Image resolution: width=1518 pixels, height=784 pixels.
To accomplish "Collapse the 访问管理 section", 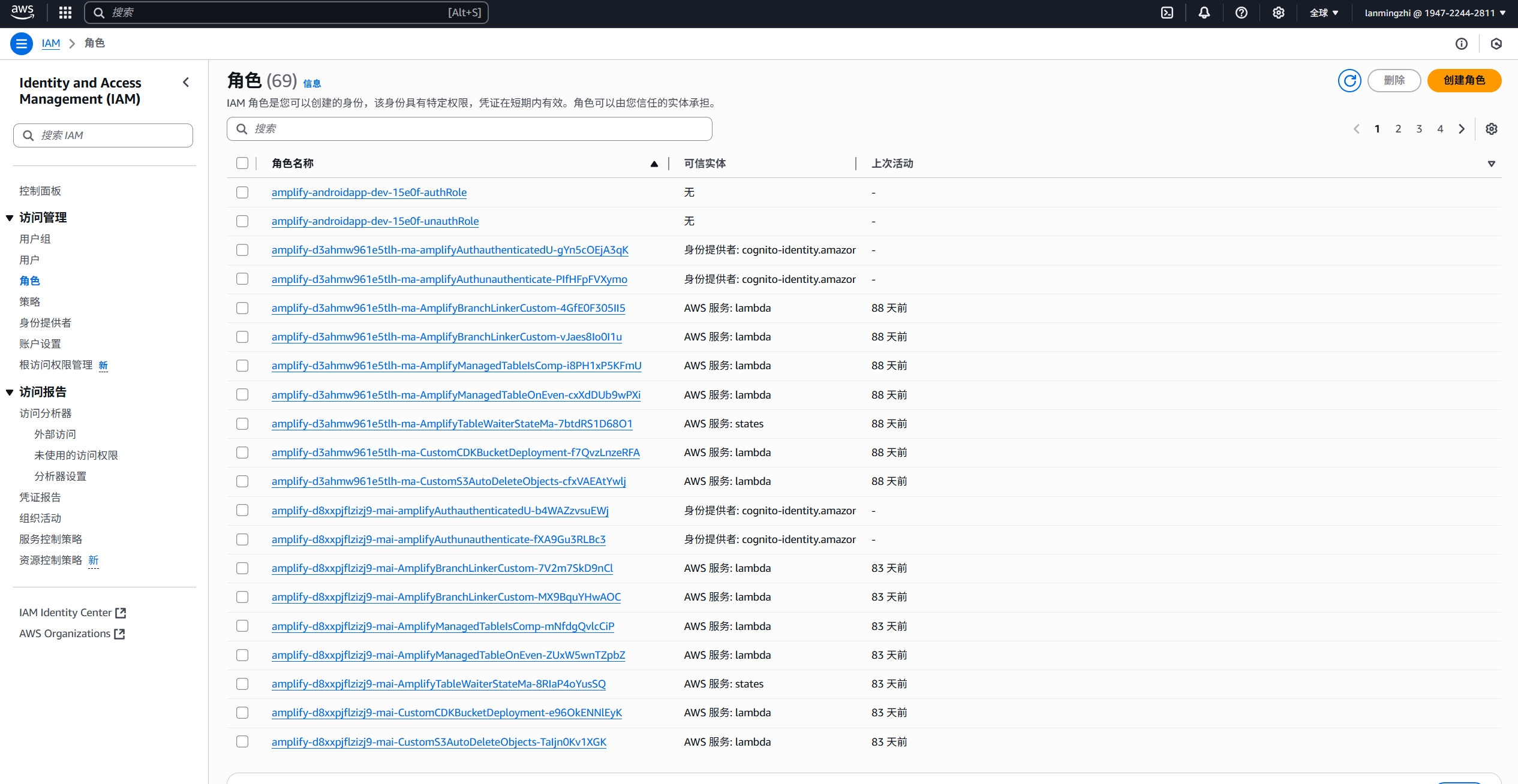I will [10, 218].
